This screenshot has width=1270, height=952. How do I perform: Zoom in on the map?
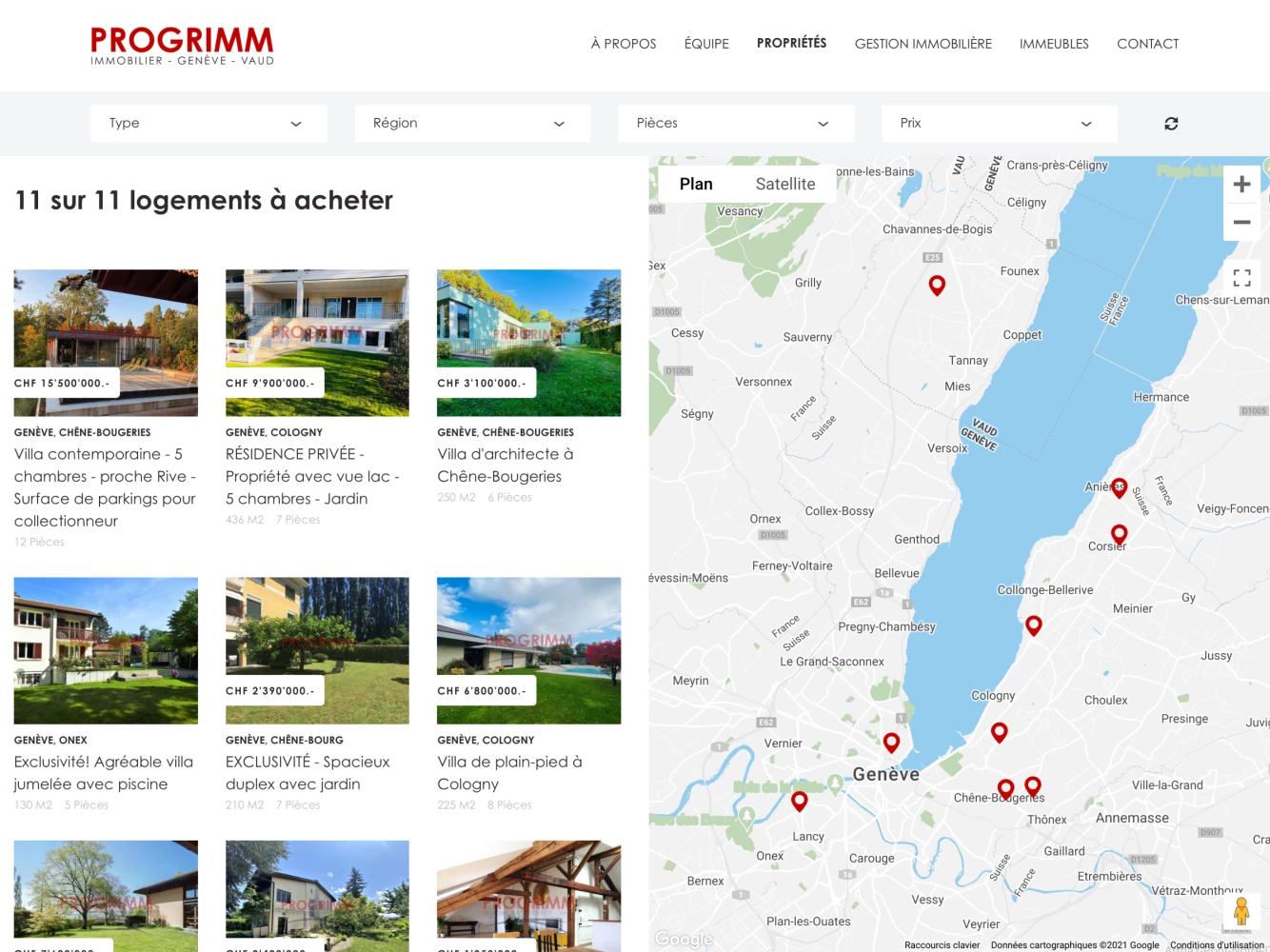pyautogui.click(x=1241, y=185)
